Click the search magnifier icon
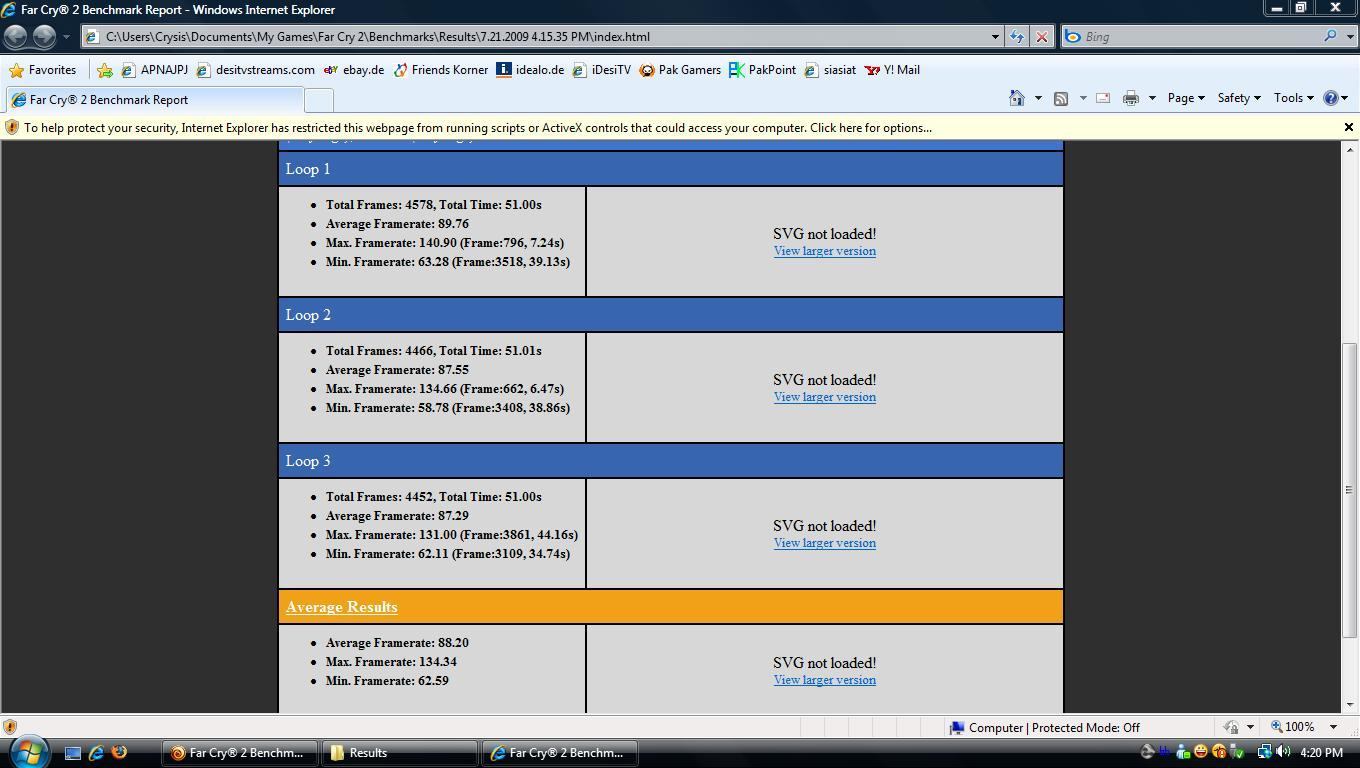Screen dimensions: 1360x768 point(1330,37)
